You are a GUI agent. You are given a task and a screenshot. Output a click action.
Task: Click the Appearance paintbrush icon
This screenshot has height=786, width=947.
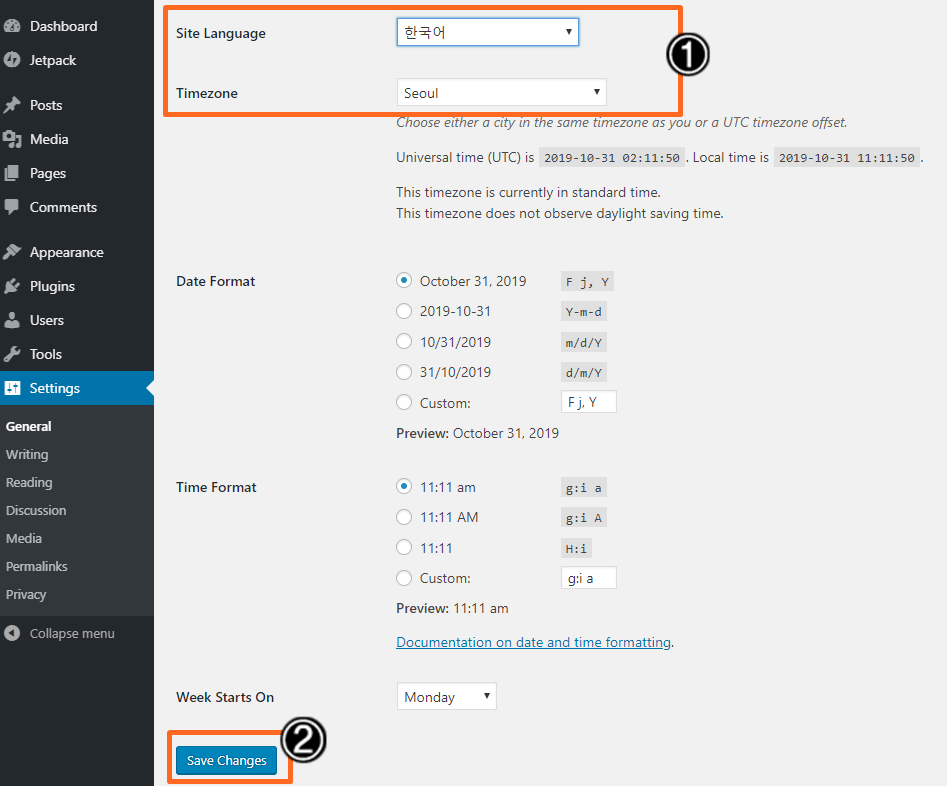coord(11,252)
